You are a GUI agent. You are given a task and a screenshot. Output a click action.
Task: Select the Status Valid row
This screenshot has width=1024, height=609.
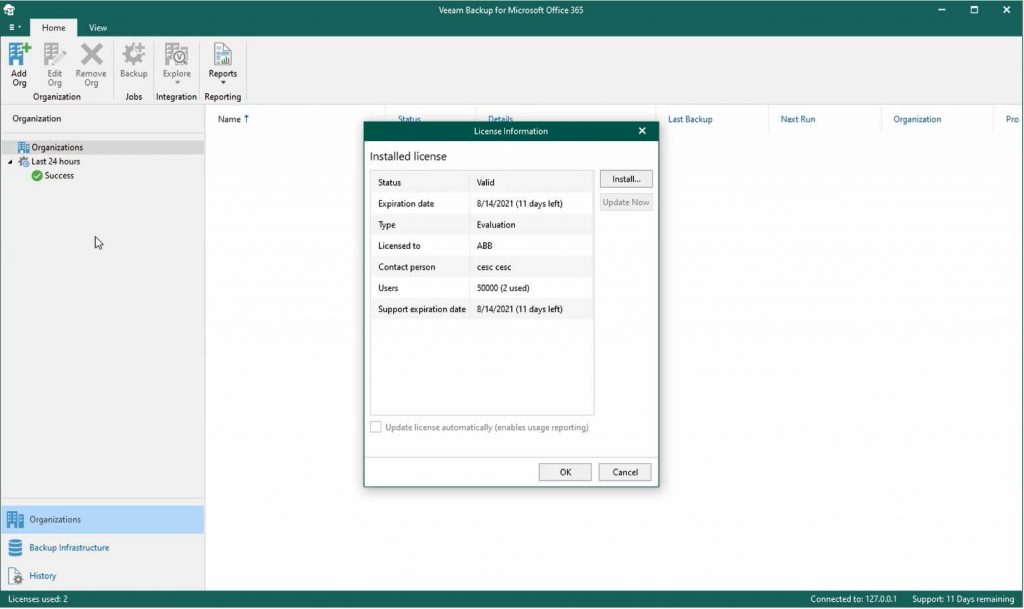(x=482, y=182)
